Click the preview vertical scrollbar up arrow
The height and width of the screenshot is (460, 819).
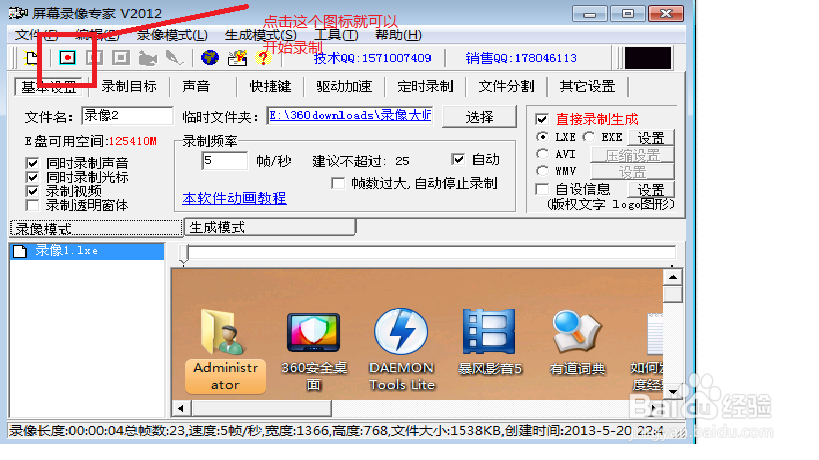[673, 277]
